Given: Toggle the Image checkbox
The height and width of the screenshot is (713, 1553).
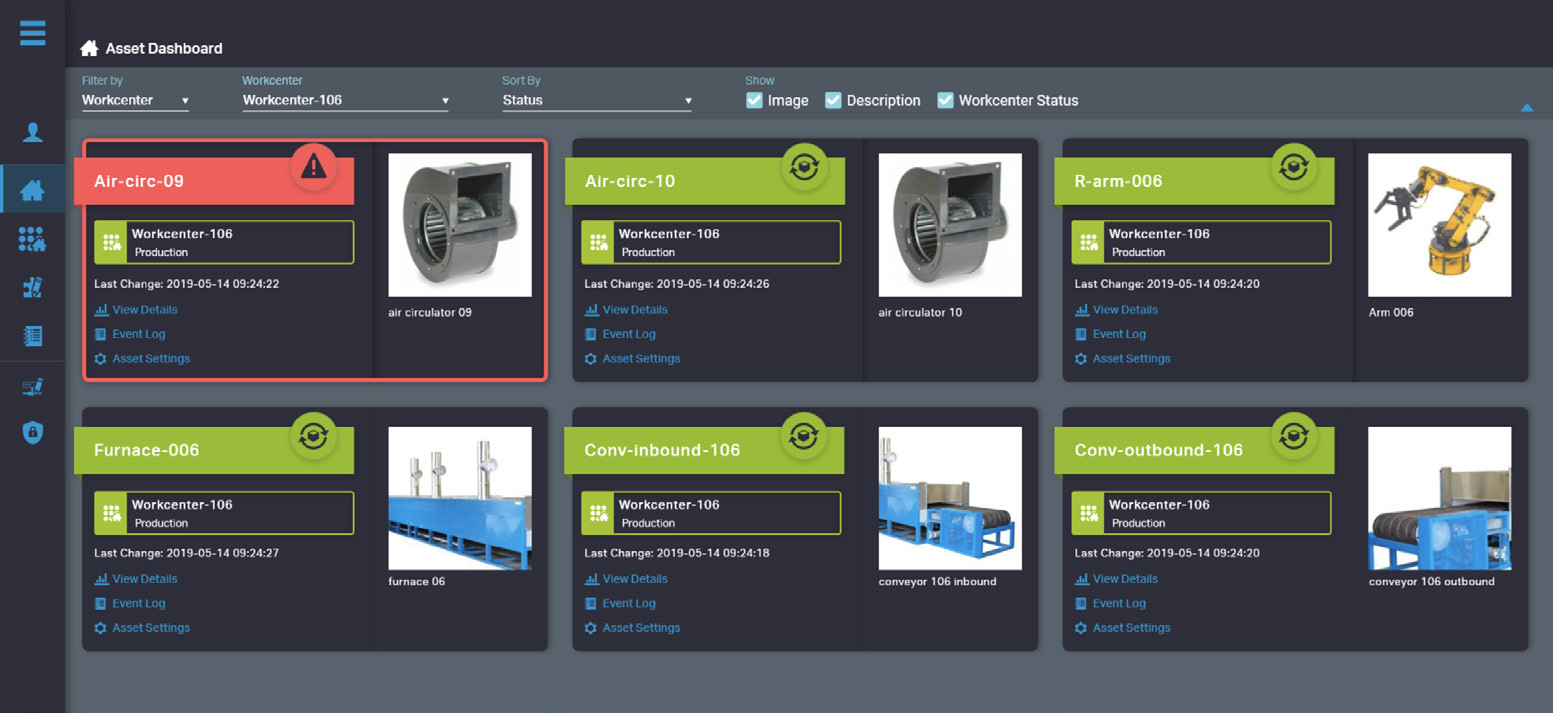Looking at the screenshot, I should tap(754, 100).
